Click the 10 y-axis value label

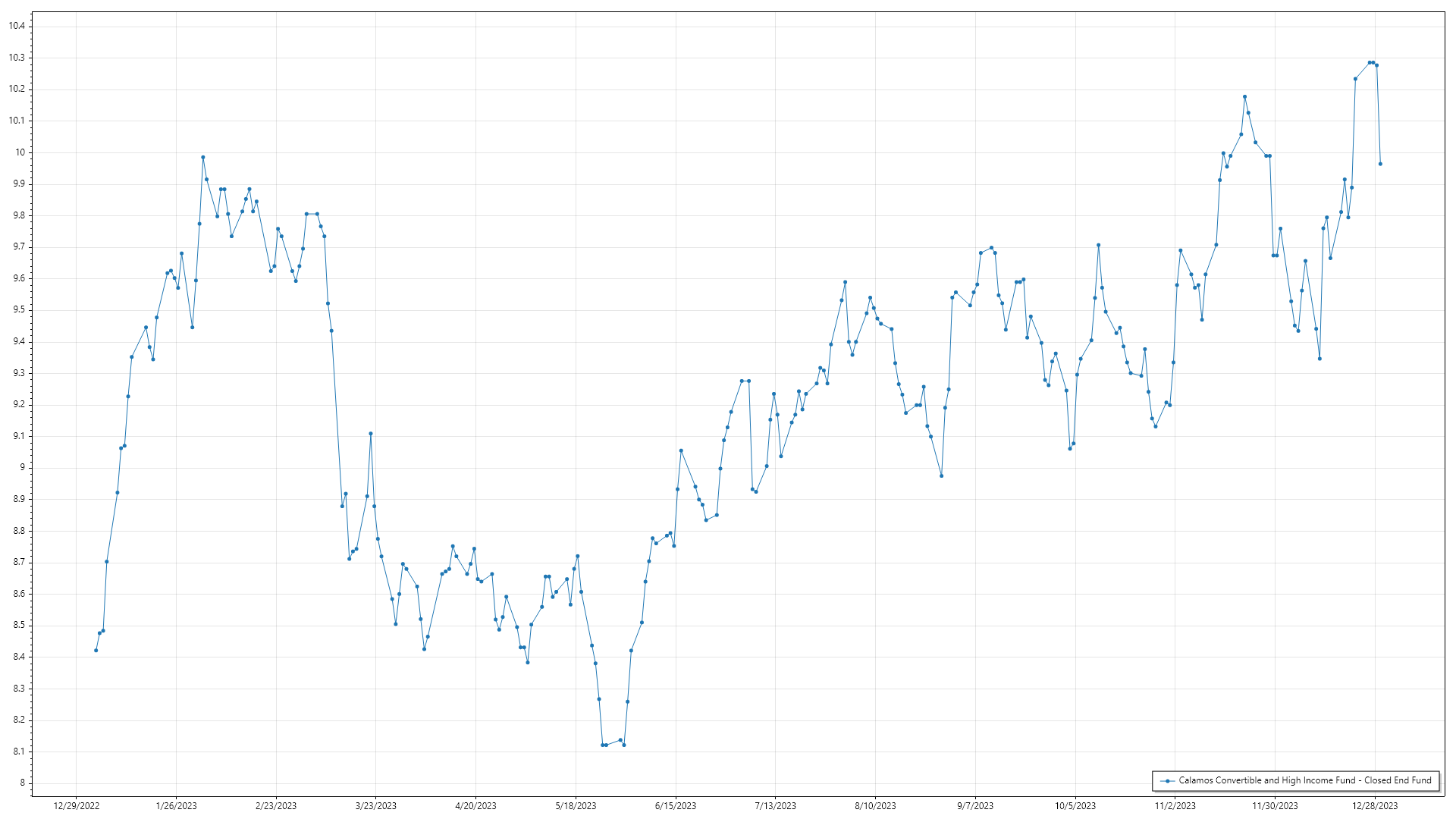point(20,152)
